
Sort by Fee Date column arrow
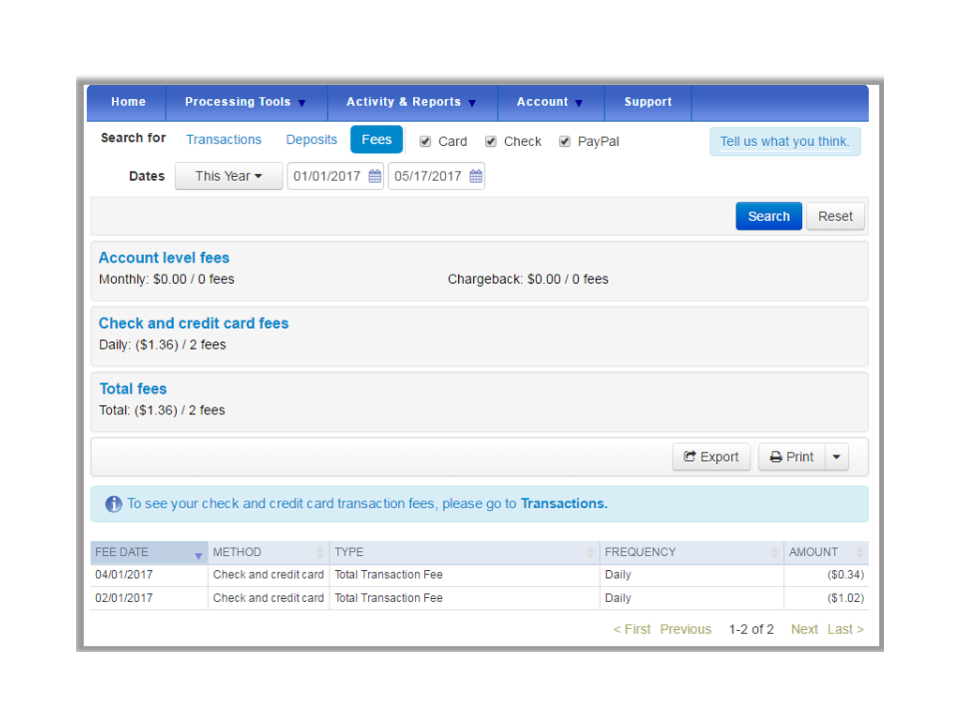(x=198, y=555)
